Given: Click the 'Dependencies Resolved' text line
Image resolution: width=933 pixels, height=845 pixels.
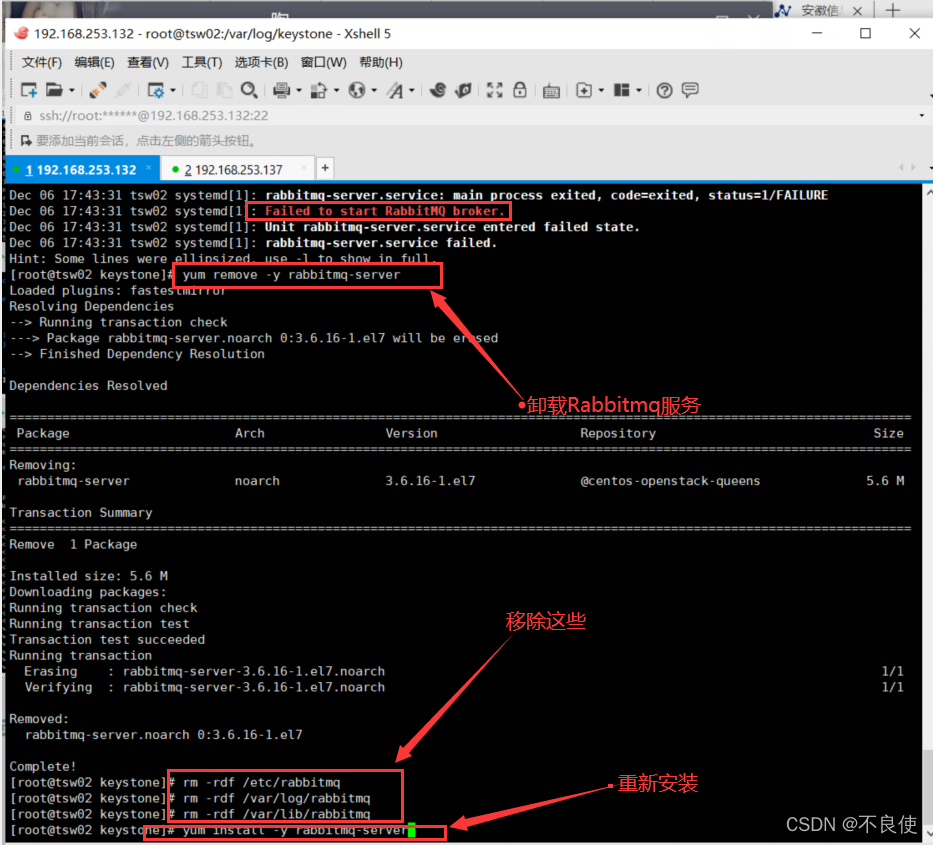Looking at the screenshot, I should pyautogui.click(x=88, y=386).
